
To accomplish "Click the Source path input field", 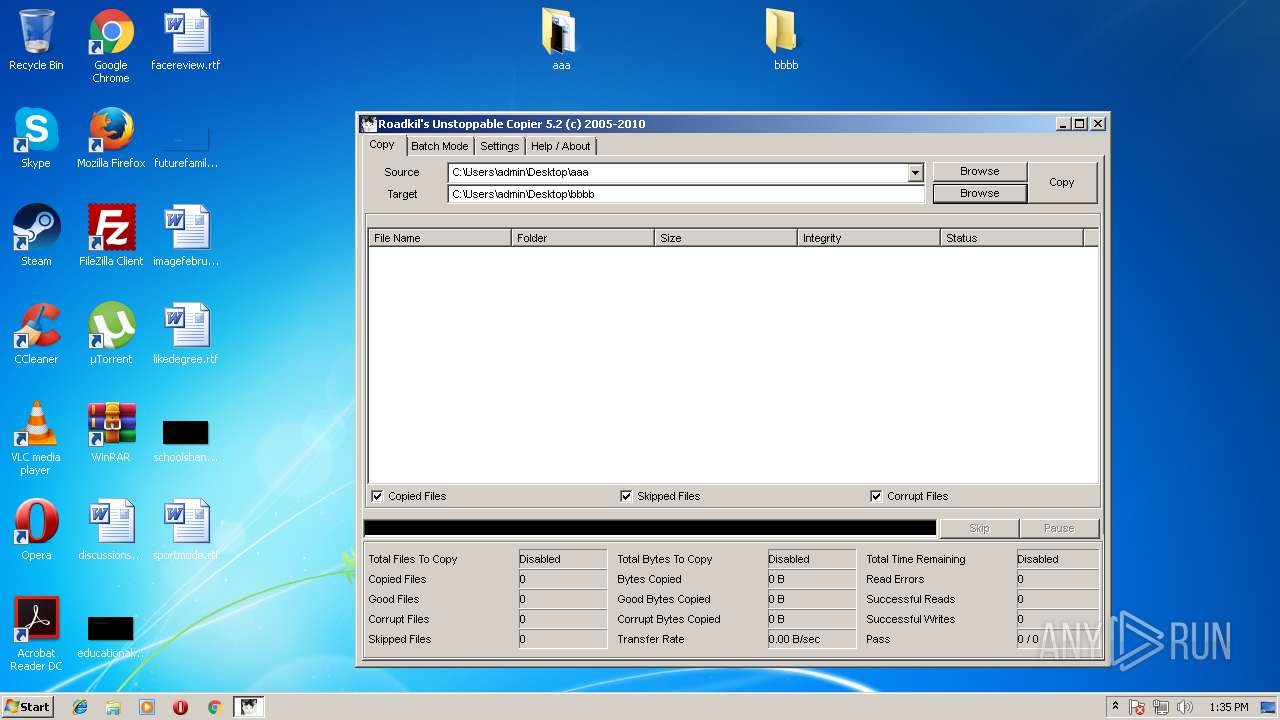I will pos(678,172).
